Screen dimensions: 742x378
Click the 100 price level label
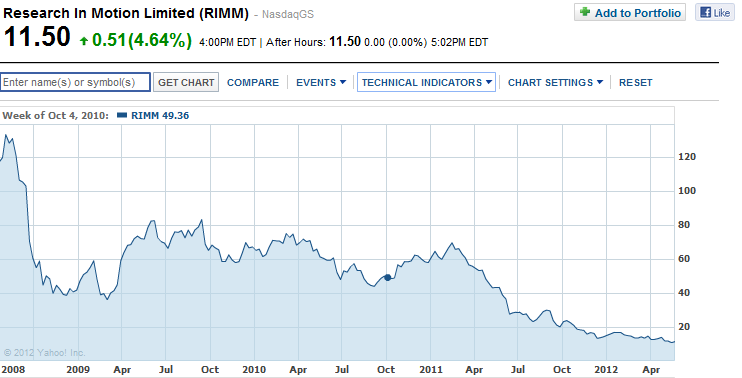click(x=687, y=191)
